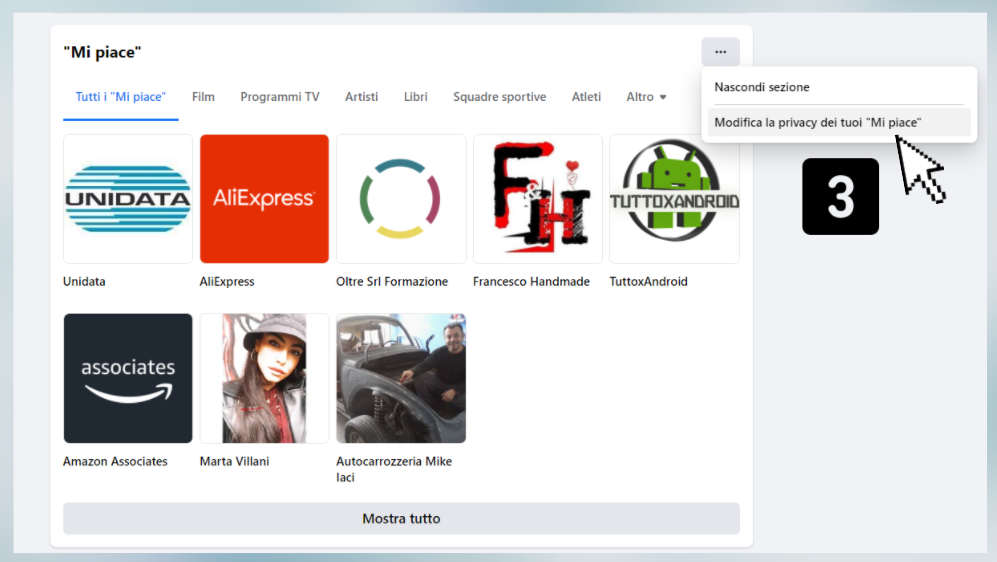Open the Autocarrozzeria Mike Iaci photo
The height and width of the screenshot is (562, 997).
(401, 378)
